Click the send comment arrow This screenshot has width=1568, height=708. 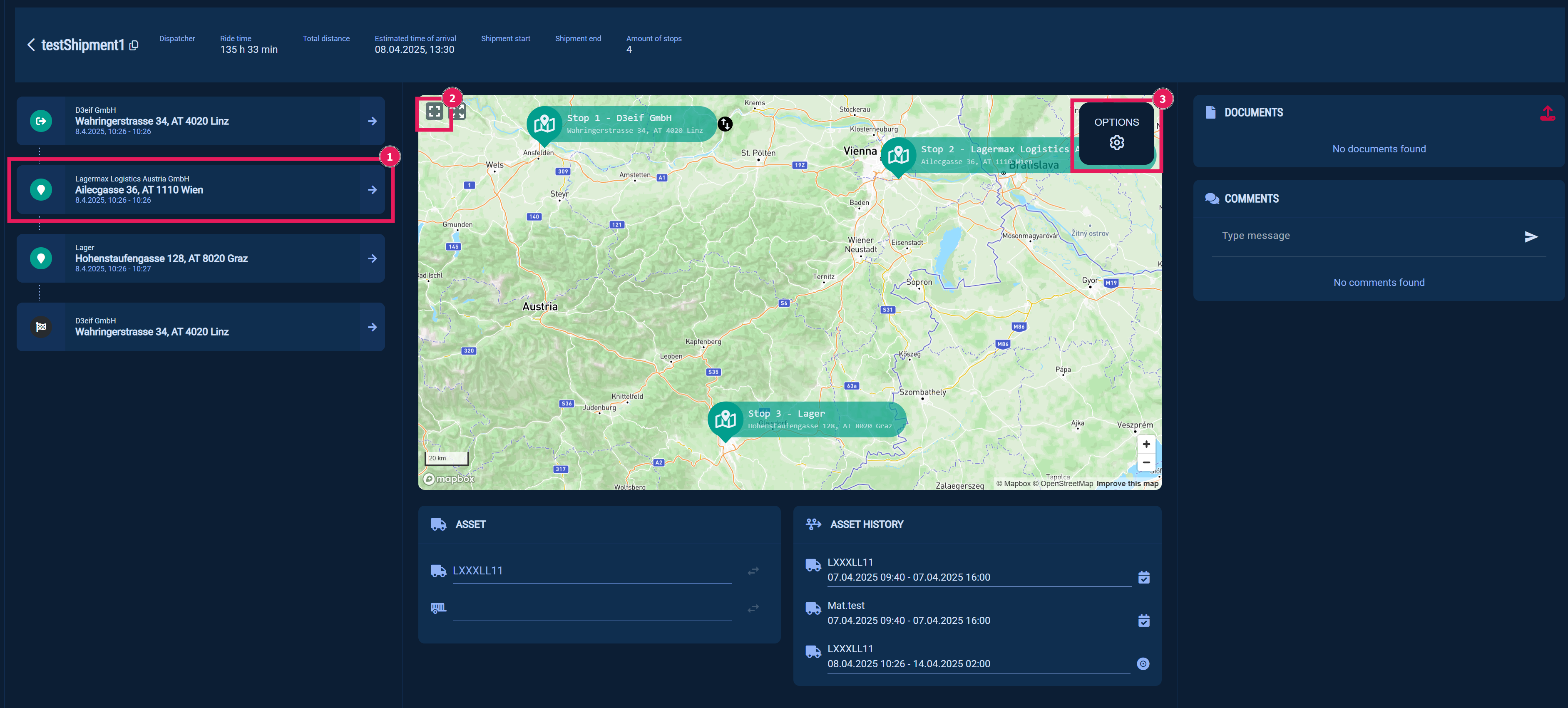pos(1531,237)
